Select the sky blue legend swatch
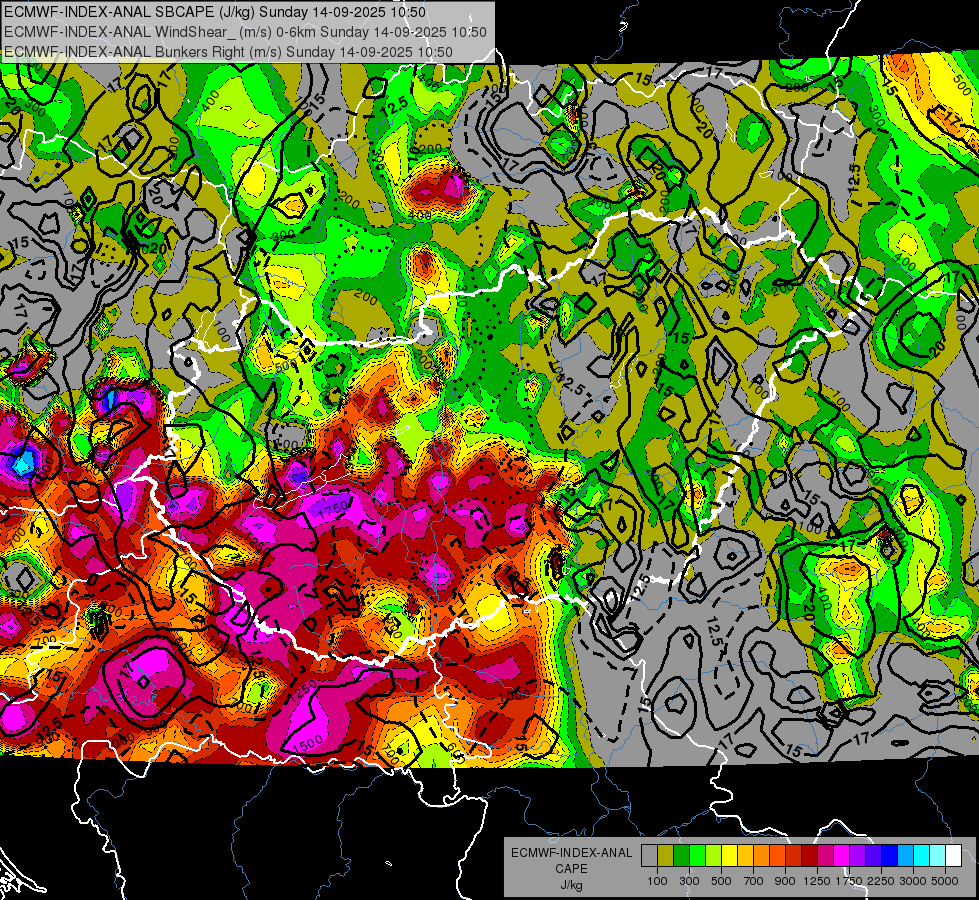Screen dimensions: 979x900 coord(905,856)
